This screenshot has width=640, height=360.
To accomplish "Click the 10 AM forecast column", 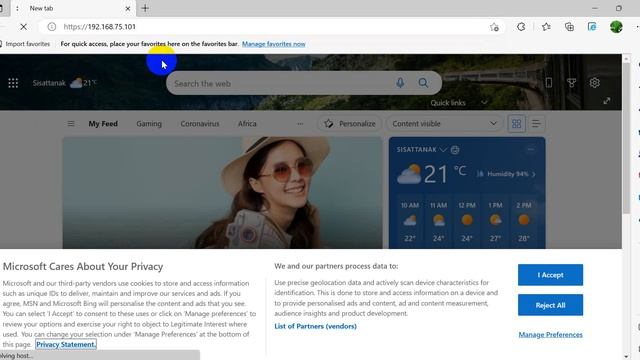I will pyautogui.click(x=409, y=222).
